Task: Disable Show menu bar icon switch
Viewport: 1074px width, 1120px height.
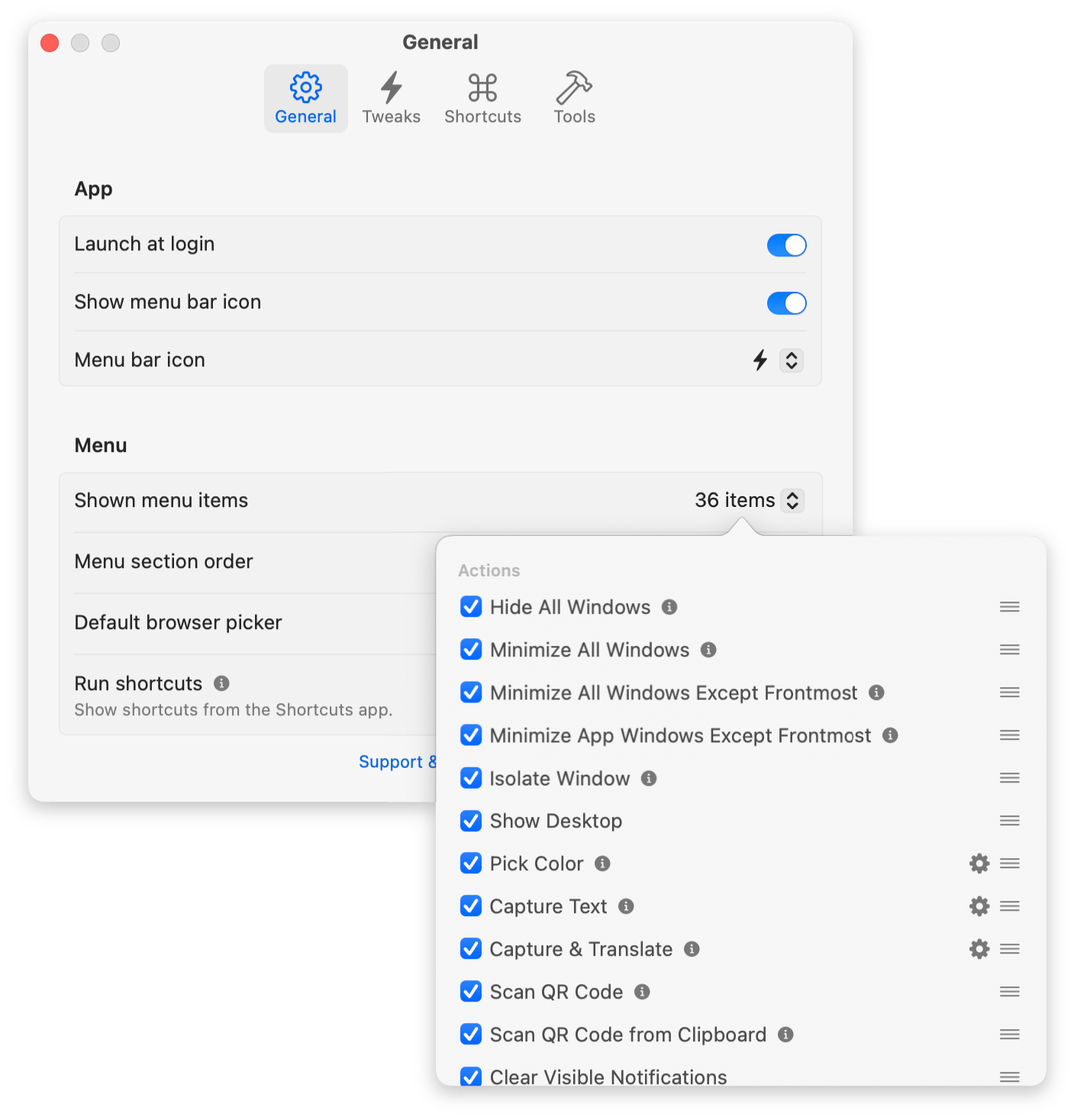Action: click(x=786, y=303)
